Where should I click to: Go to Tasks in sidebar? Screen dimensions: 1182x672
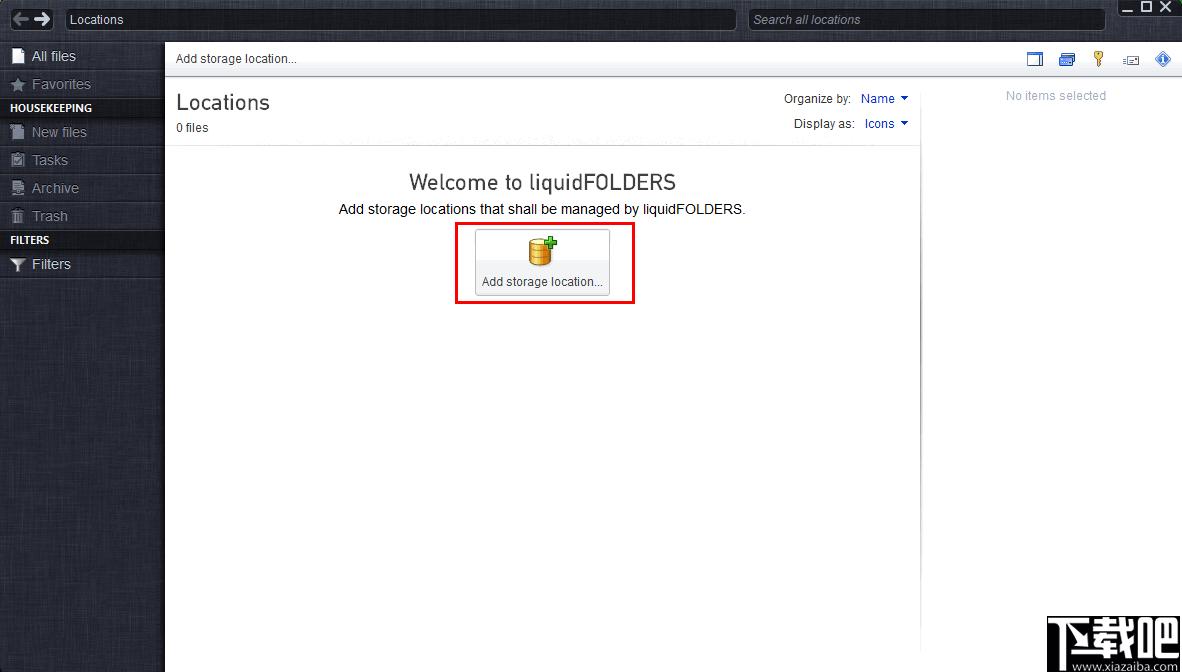[49, 160]
